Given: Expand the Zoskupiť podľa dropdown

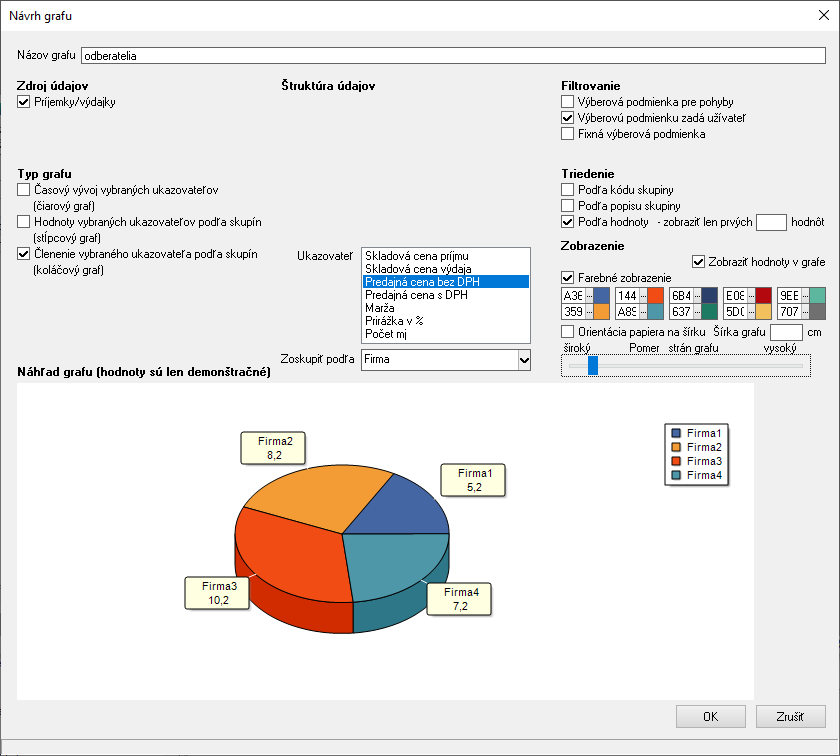Looking at the screenshot, I should pos(523,359).
